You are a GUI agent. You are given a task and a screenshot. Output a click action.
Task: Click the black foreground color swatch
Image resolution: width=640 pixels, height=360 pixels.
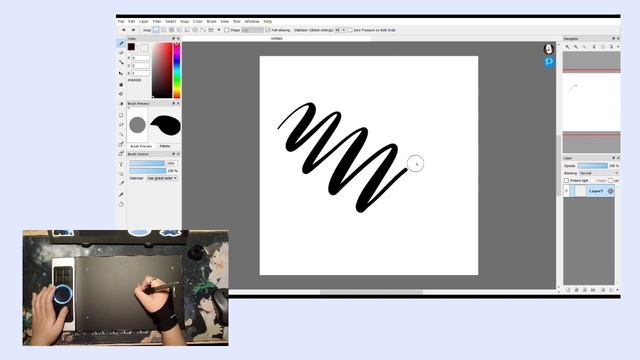(131, 47)
